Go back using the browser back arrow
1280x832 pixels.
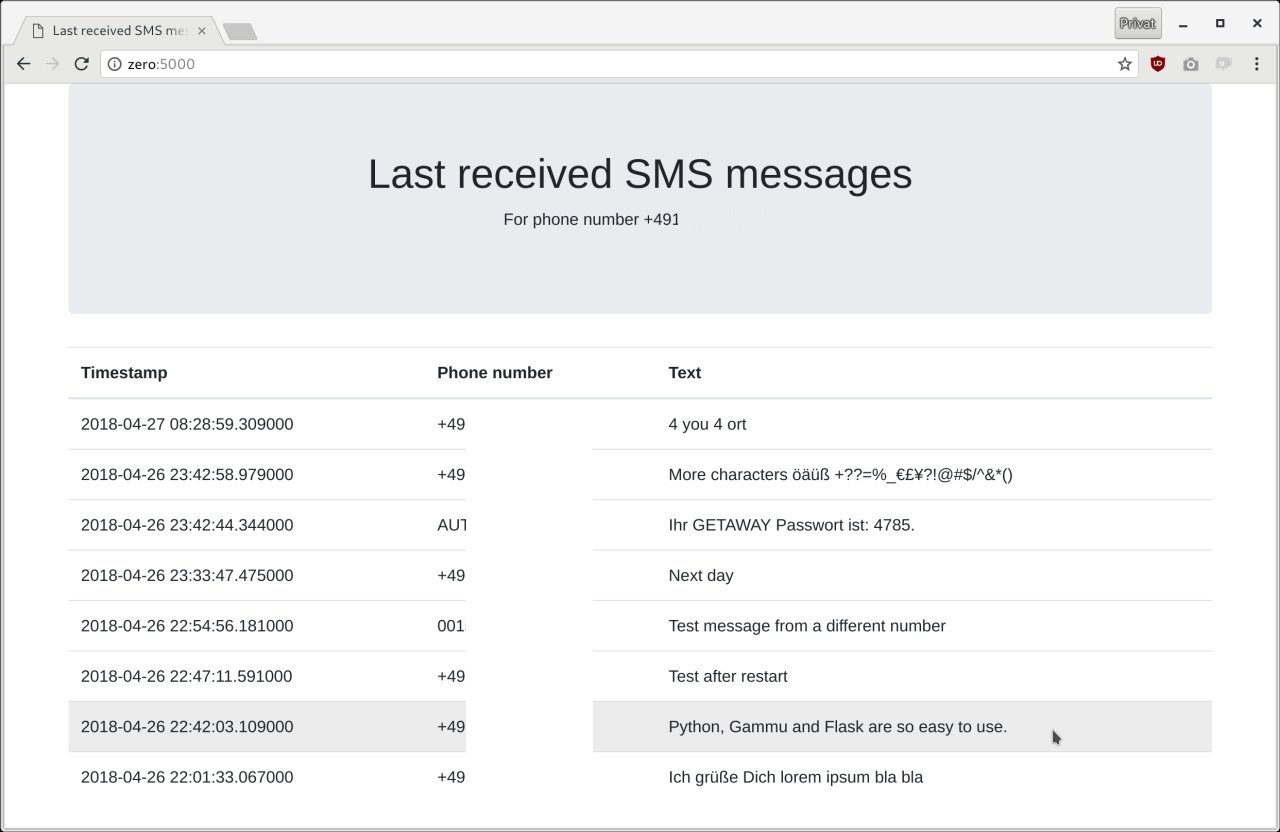point(24,64)
